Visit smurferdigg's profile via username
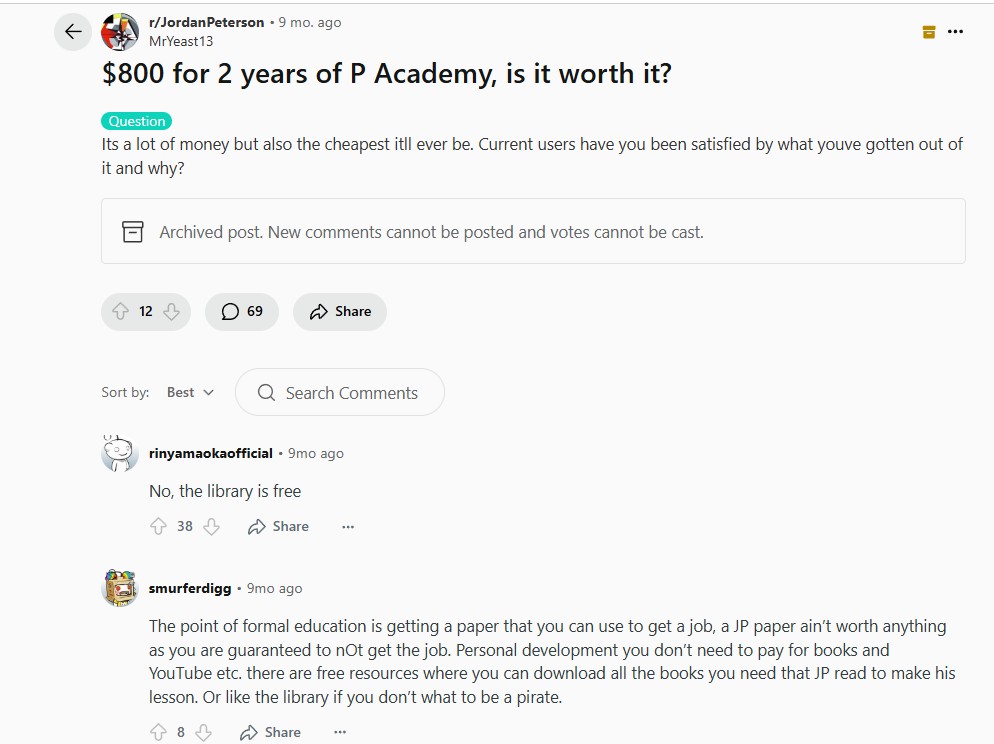 (x=190, y=588)
